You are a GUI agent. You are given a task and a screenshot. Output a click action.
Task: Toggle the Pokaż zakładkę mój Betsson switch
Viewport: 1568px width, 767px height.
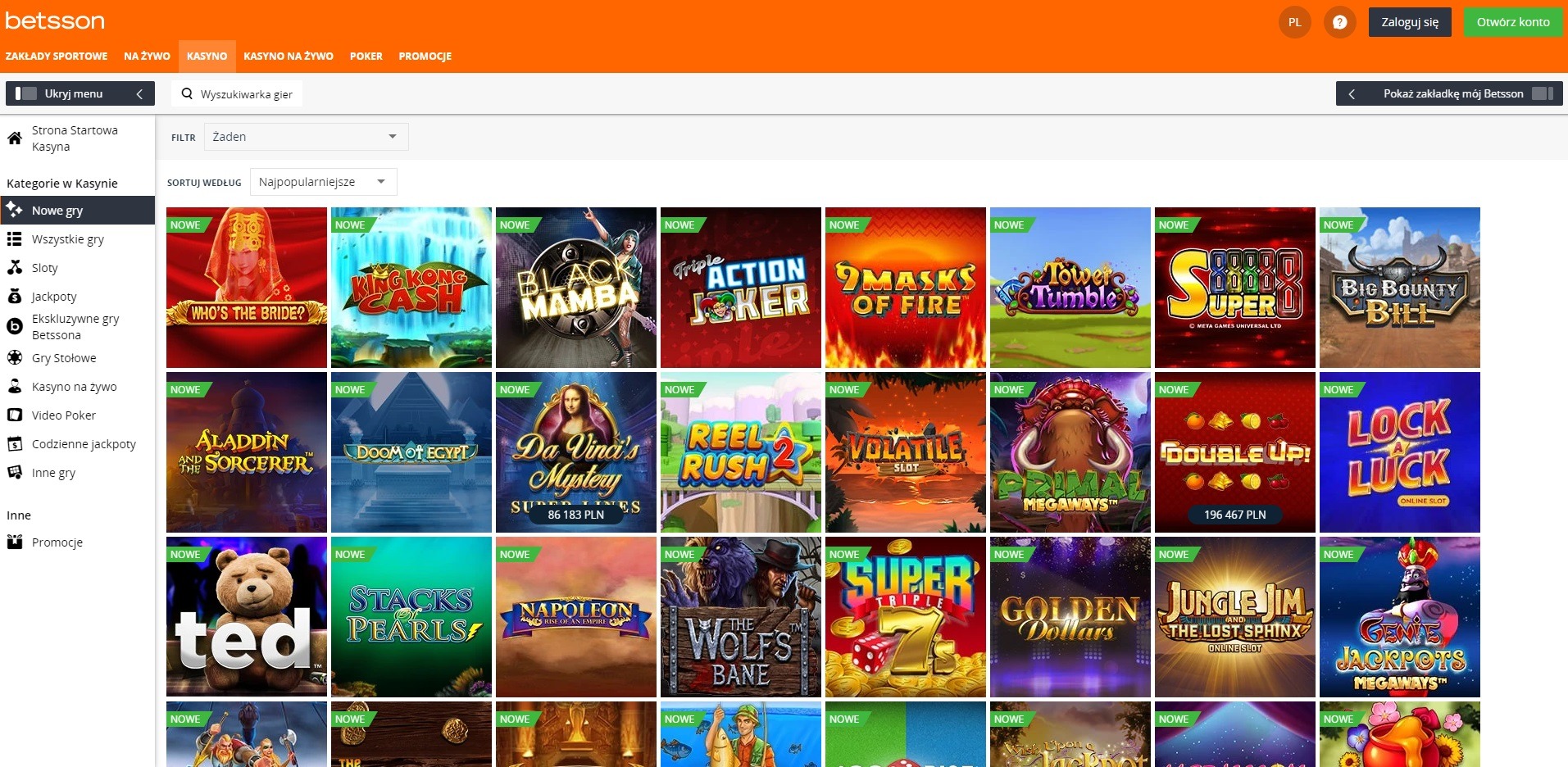[x=1542, y=93]
